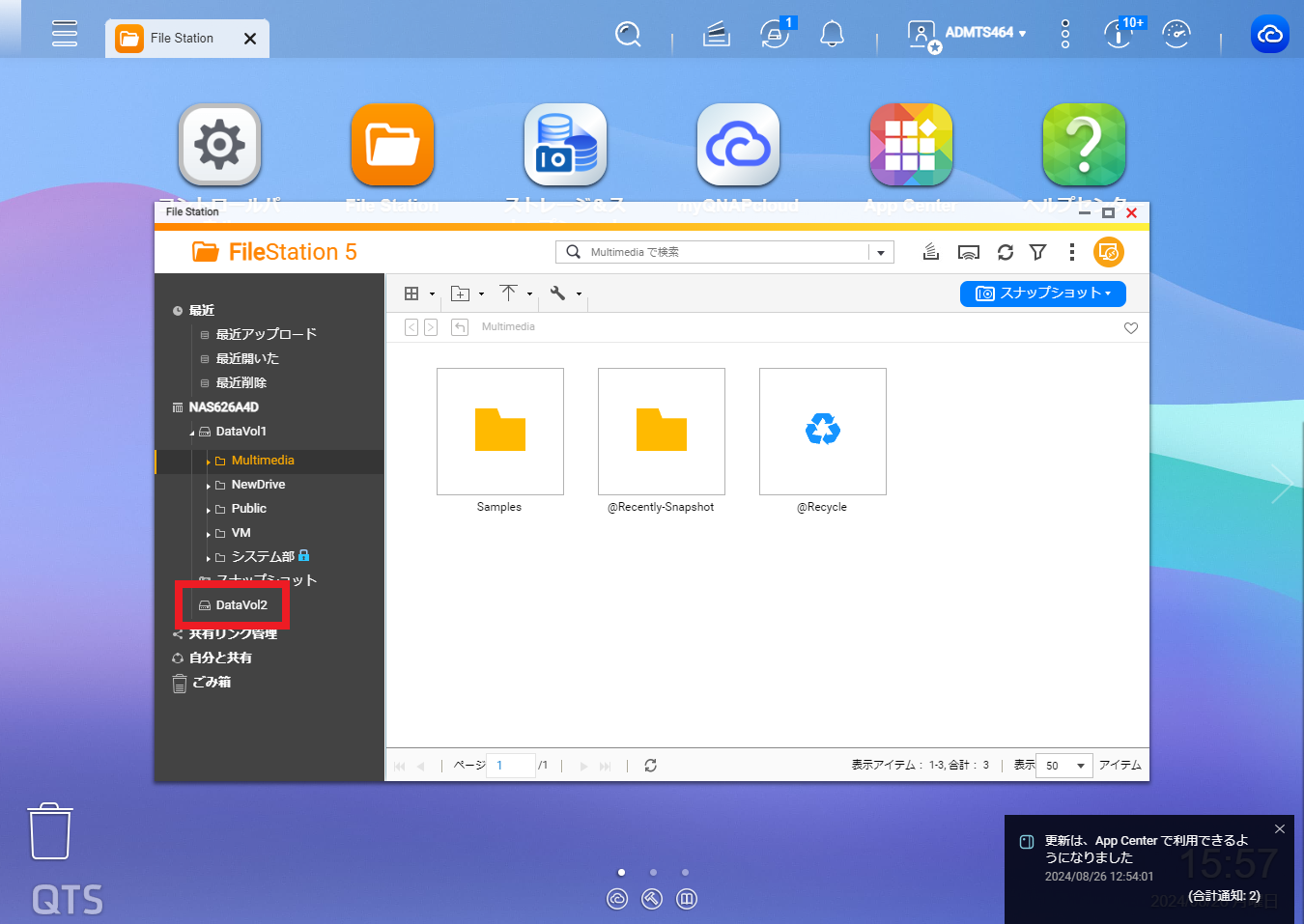Open the myQNAPcloud desktop icon

(738, 145)
